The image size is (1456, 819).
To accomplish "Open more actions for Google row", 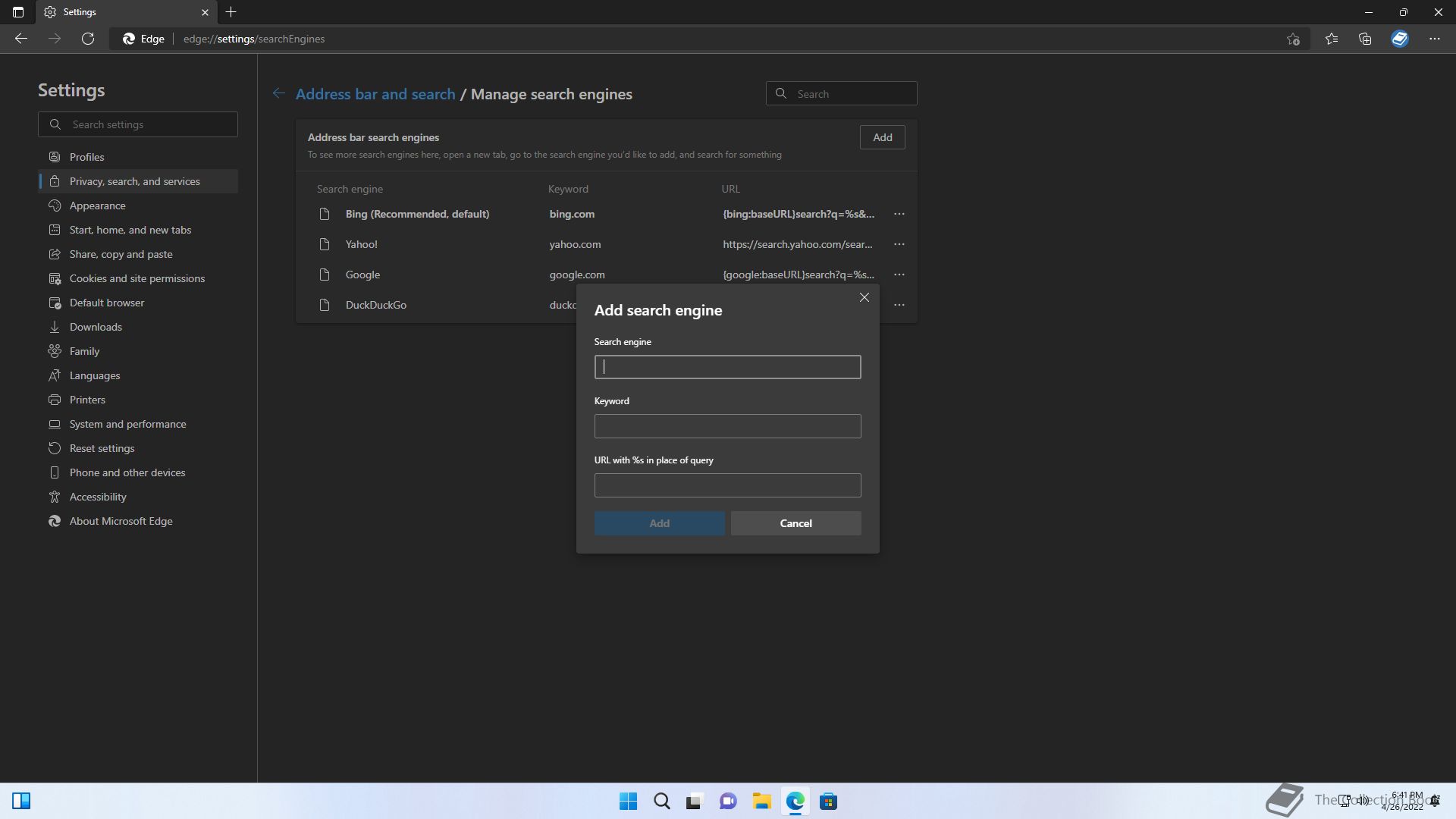I will (x=899, y=275).
